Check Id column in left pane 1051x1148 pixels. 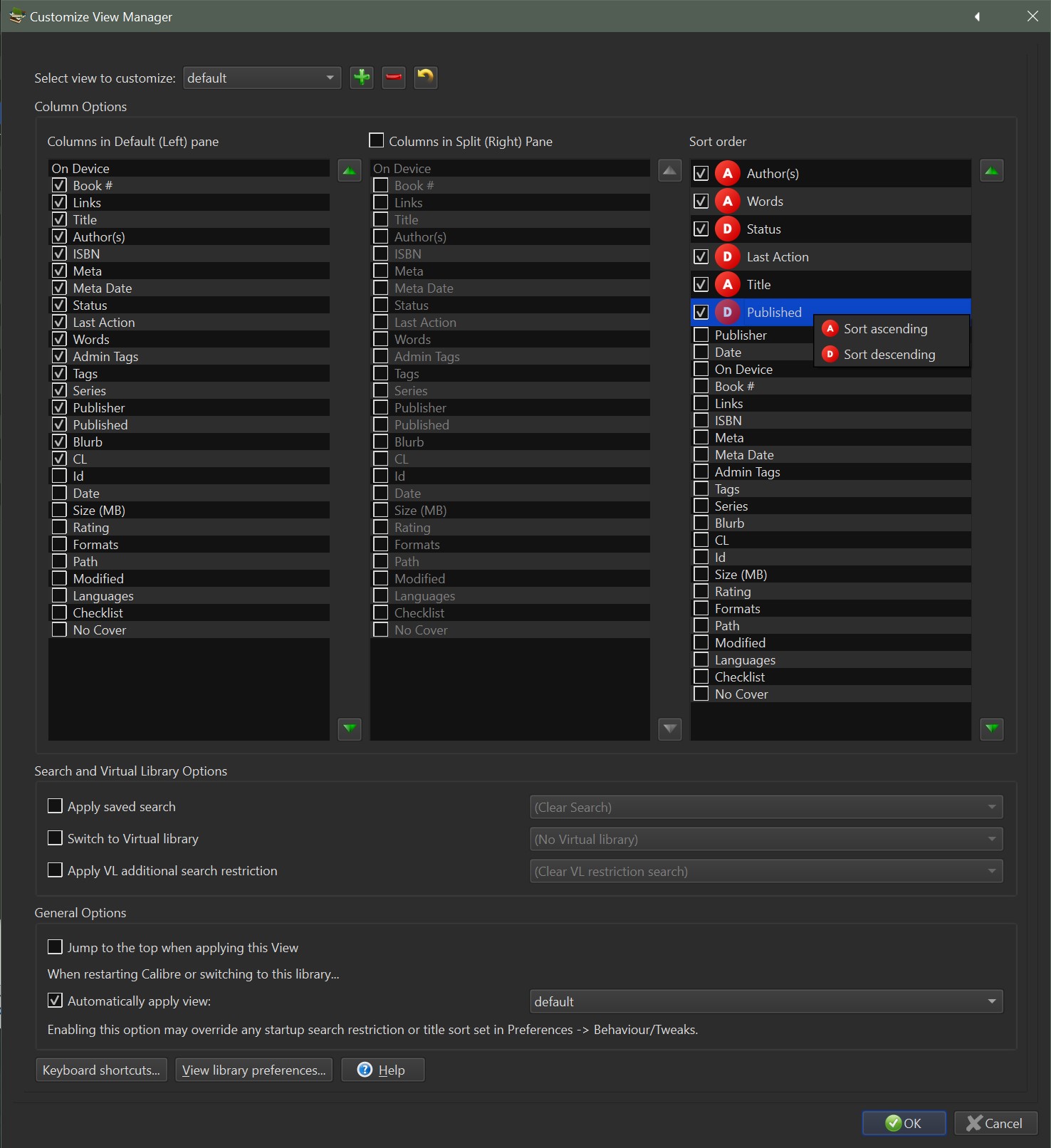(60, 476)
